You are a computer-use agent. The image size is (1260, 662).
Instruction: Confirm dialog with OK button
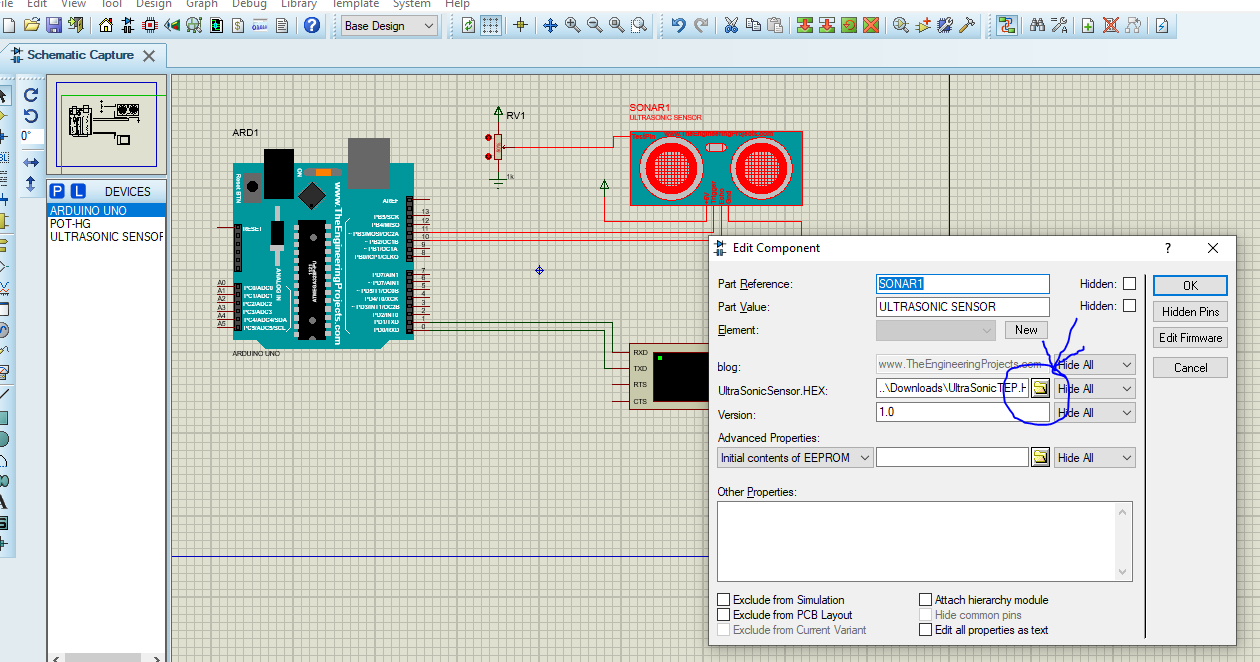click(1190, 285)
